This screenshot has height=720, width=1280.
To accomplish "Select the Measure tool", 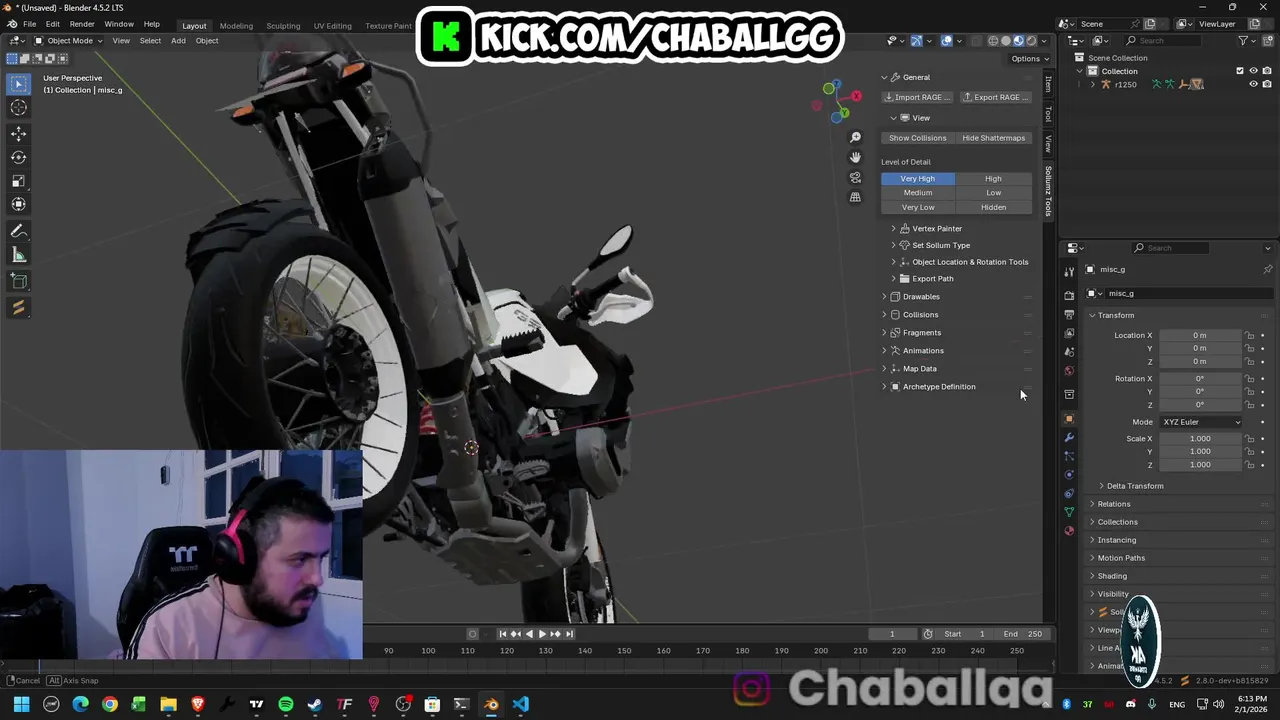I will [19, 255].
